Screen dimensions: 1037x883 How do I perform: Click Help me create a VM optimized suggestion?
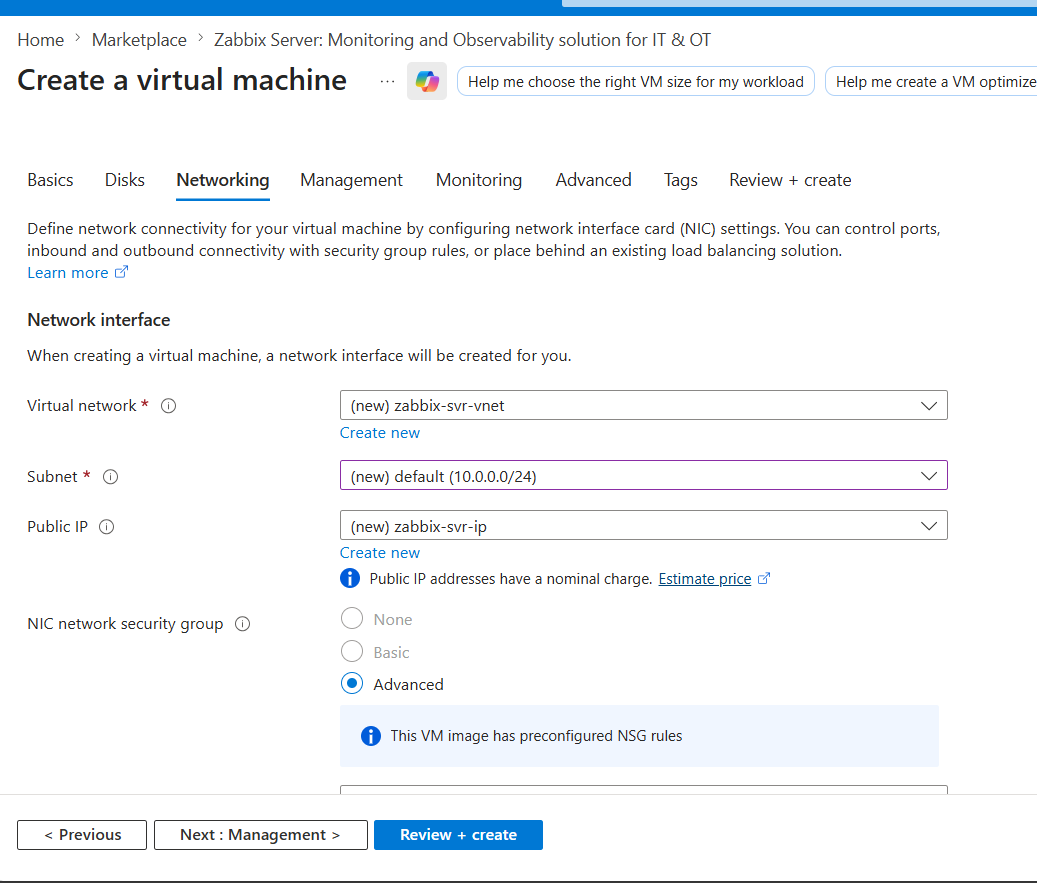[932, 81]
